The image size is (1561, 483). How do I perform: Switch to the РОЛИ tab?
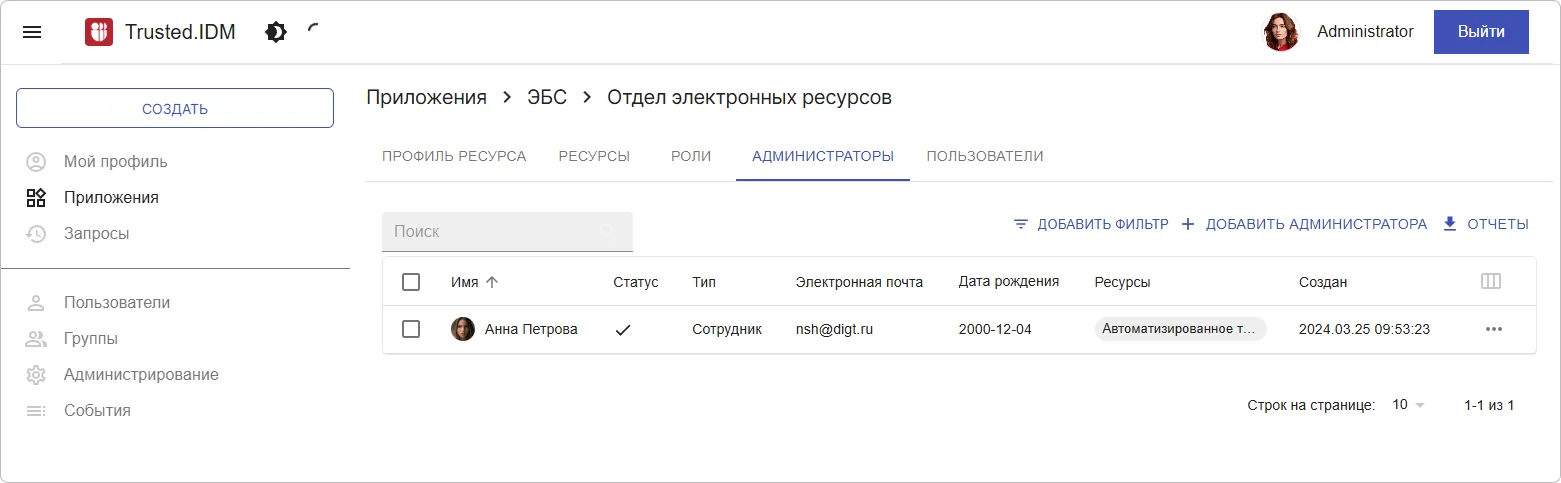click(691, 156)
